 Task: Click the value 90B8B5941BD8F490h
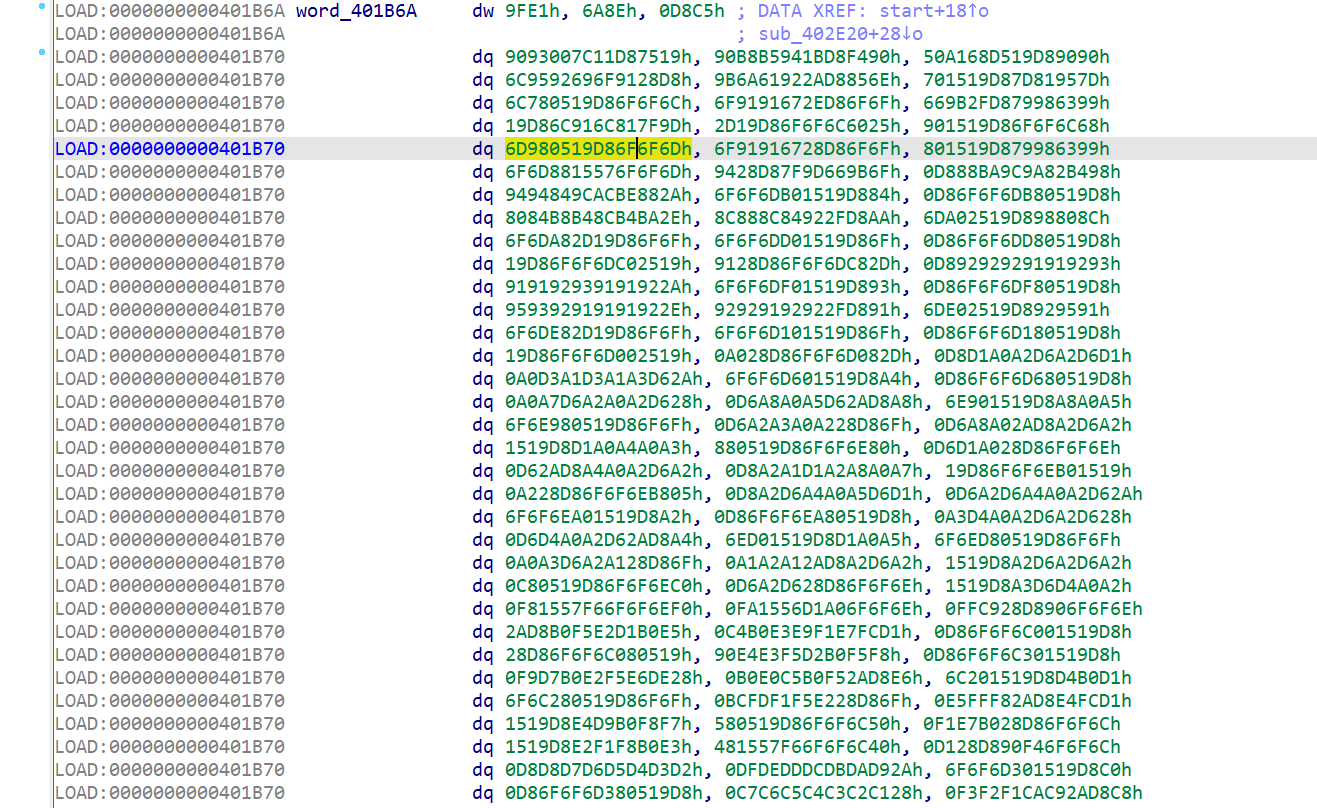click(x=807, y=57)
